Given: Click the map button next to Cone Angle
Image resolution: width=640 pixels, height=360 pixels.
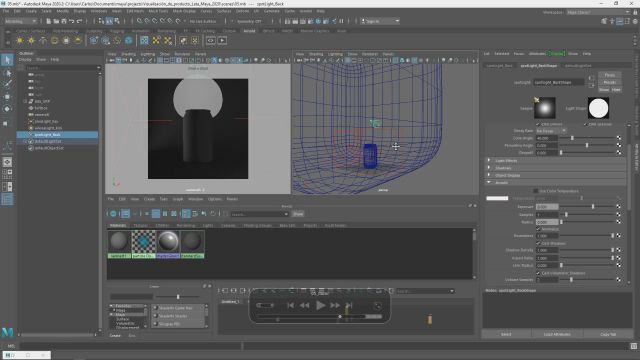Looking at the screenshot, I should pyautogui.click(x=619, y=138).
